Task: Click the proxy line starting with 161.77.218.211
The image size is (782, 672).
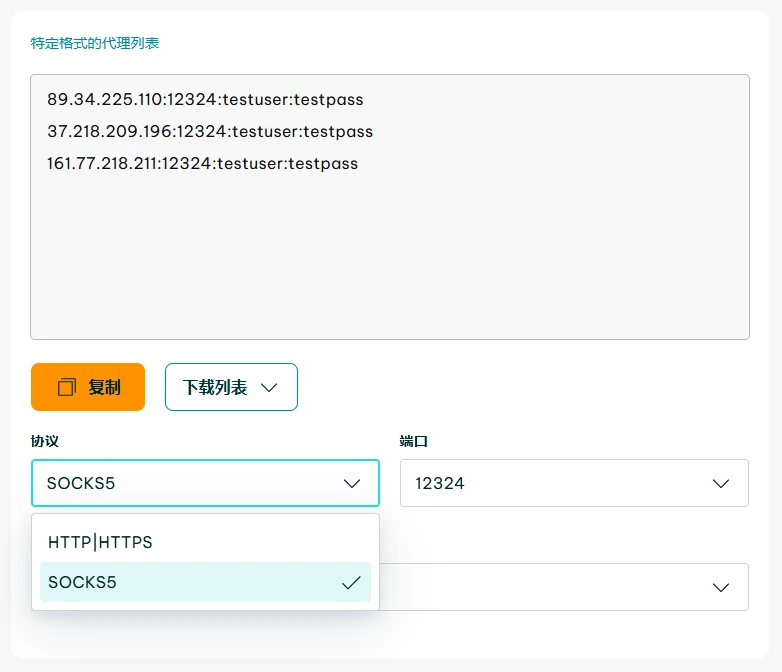Action: tap(202, 163)
